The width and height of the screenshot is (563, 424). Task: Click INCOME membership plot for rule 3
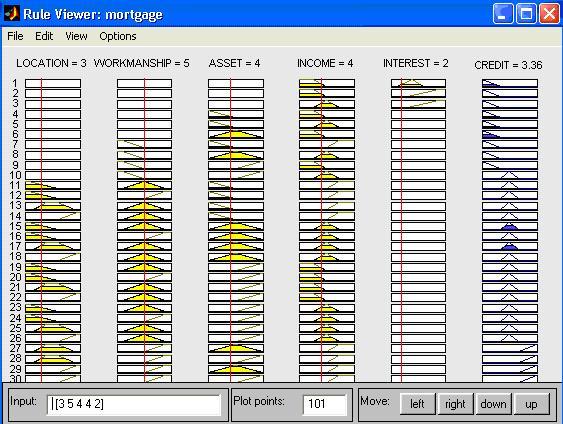click(327, 104)
